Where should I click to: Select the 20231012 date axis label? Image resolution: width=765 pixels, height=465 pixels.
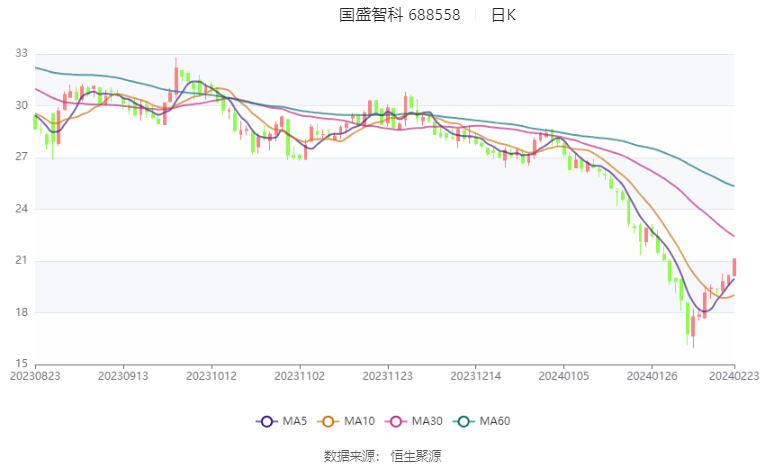pyautogui.click(x=211, y=376)
